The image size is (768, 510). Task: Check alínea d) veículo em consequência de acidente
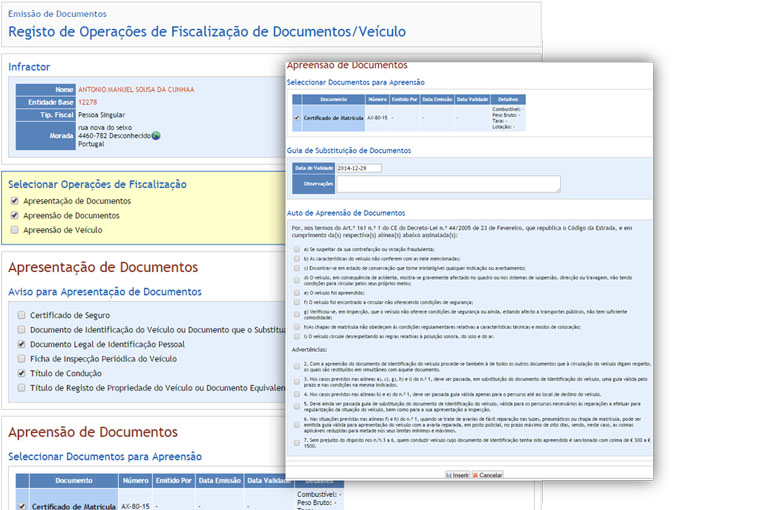point(297,280)
